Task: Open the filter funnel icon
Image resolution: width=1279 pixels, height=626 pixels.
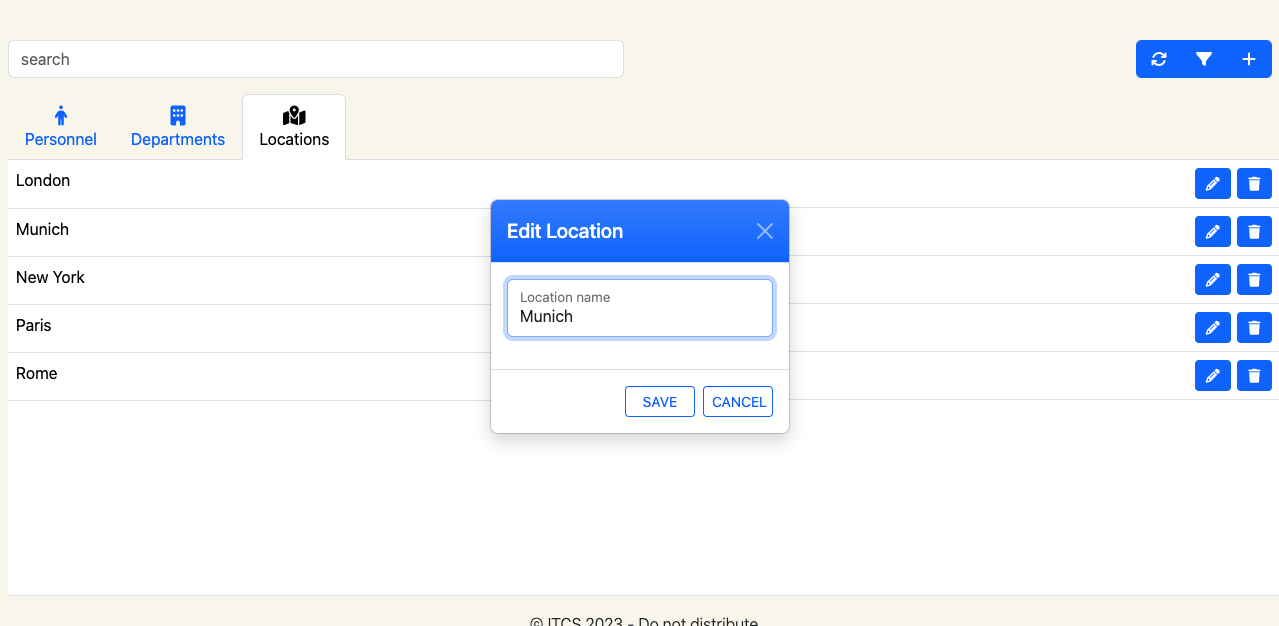Action: (x=1204, y=59)
